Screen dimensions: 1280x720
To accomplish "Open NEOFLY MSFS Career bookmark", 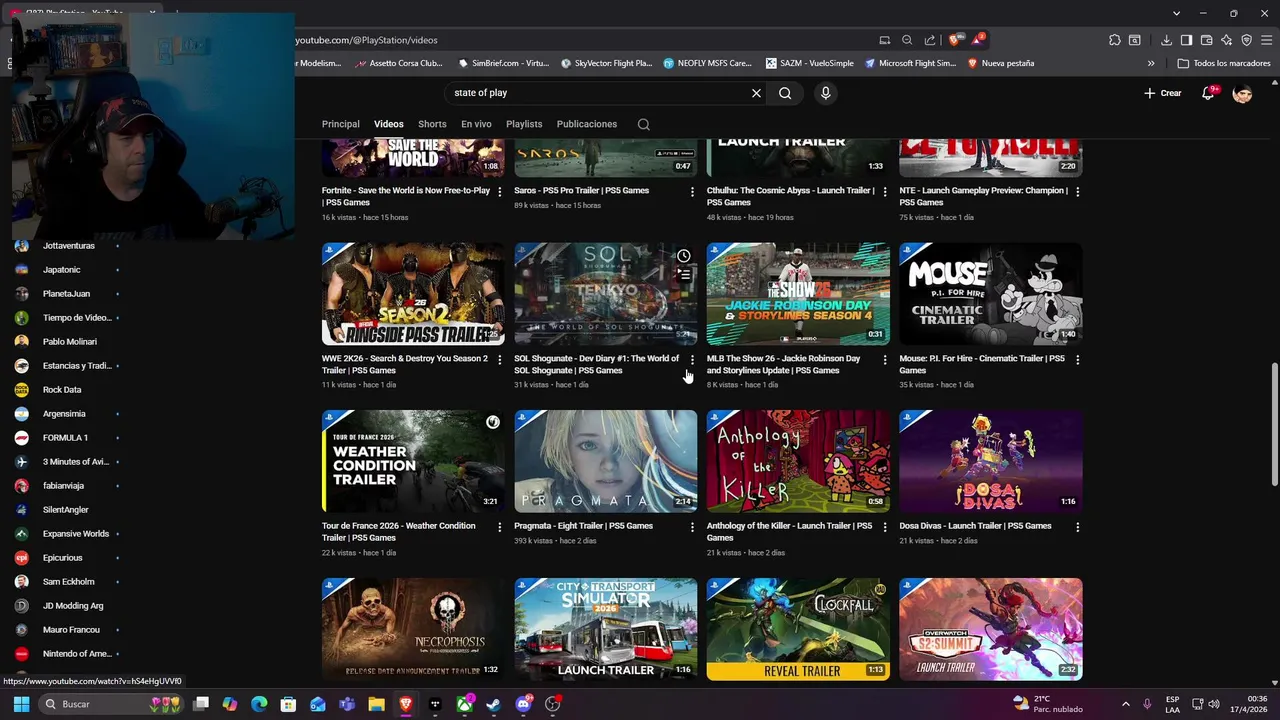I will [x=708, y=63].
